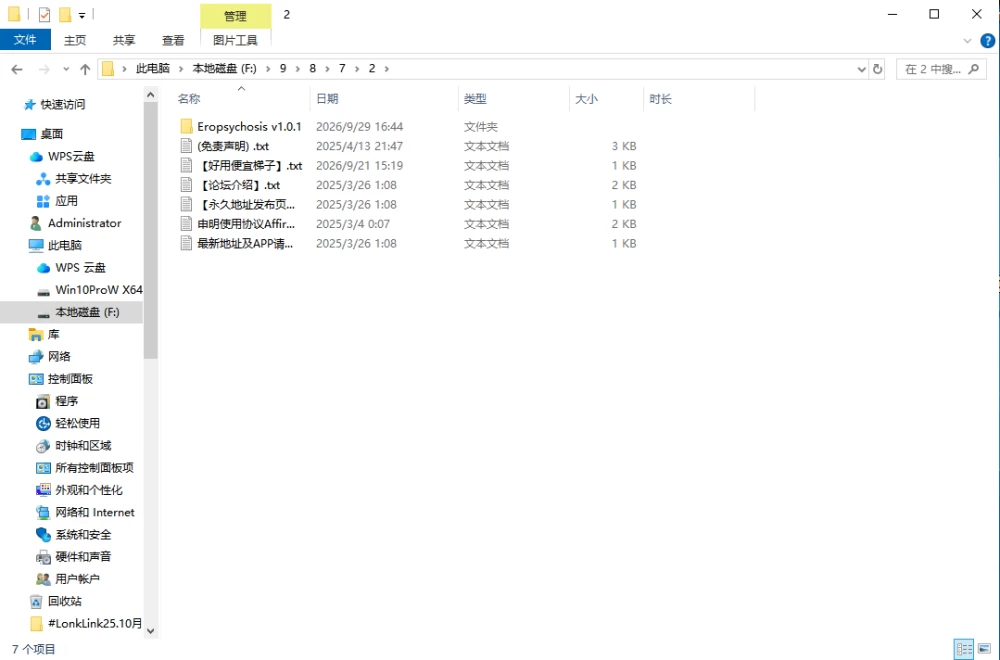Sort by the 时长 column header
Viewport: 1000px width, 660px height.
tap(699, 99)
